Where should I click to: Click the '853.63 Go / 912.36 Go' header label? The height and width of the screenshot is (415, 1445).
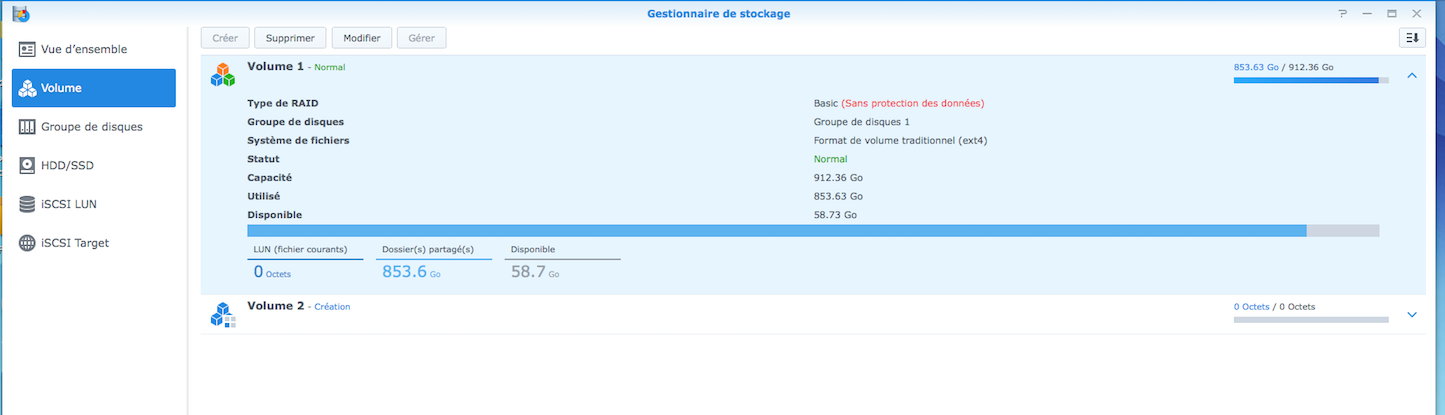[1283, 67]
